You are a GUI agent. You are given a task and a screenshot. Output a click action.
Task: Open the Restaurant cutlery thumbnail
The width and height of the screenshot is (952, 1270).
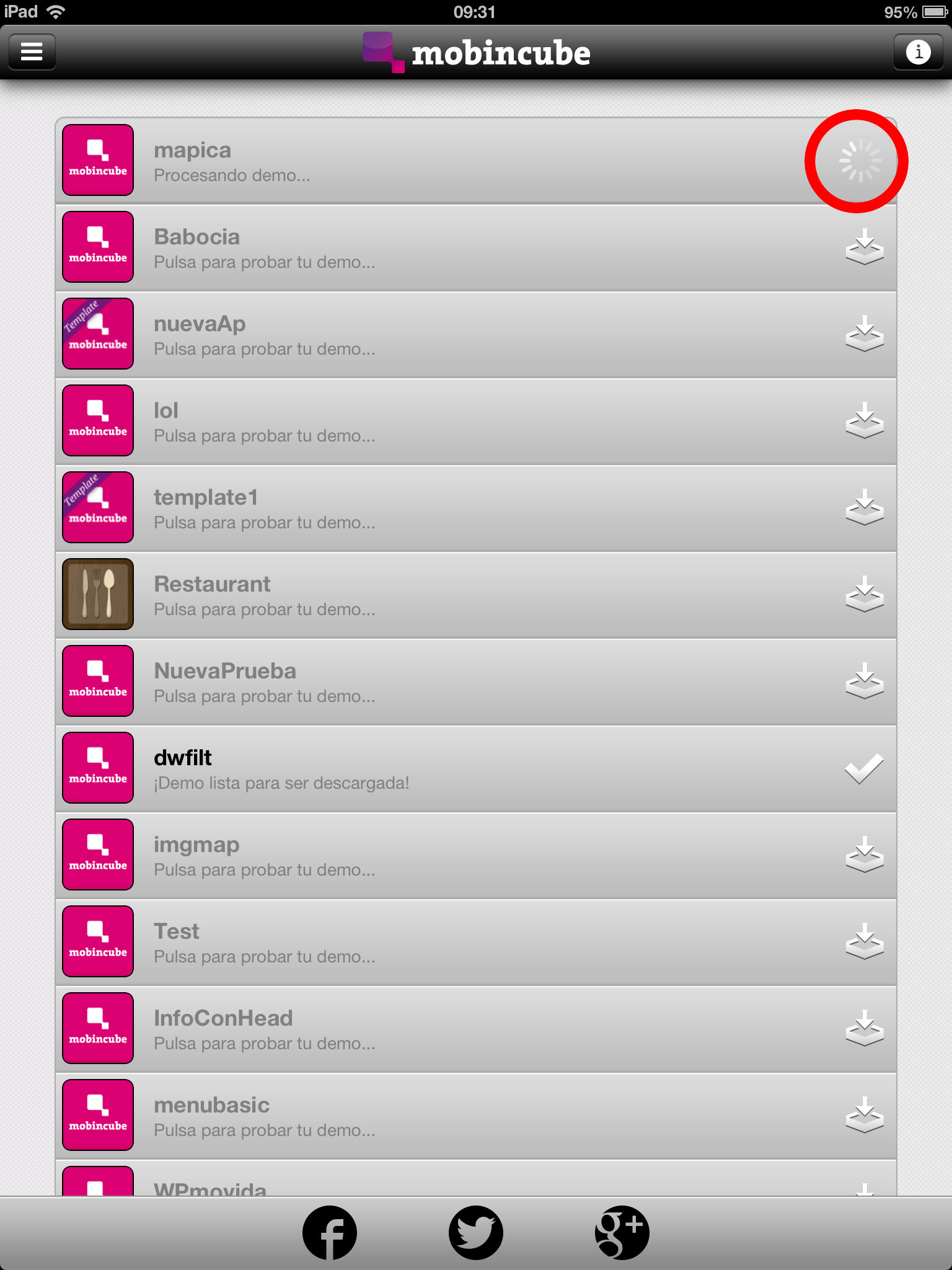coord(98,594)
